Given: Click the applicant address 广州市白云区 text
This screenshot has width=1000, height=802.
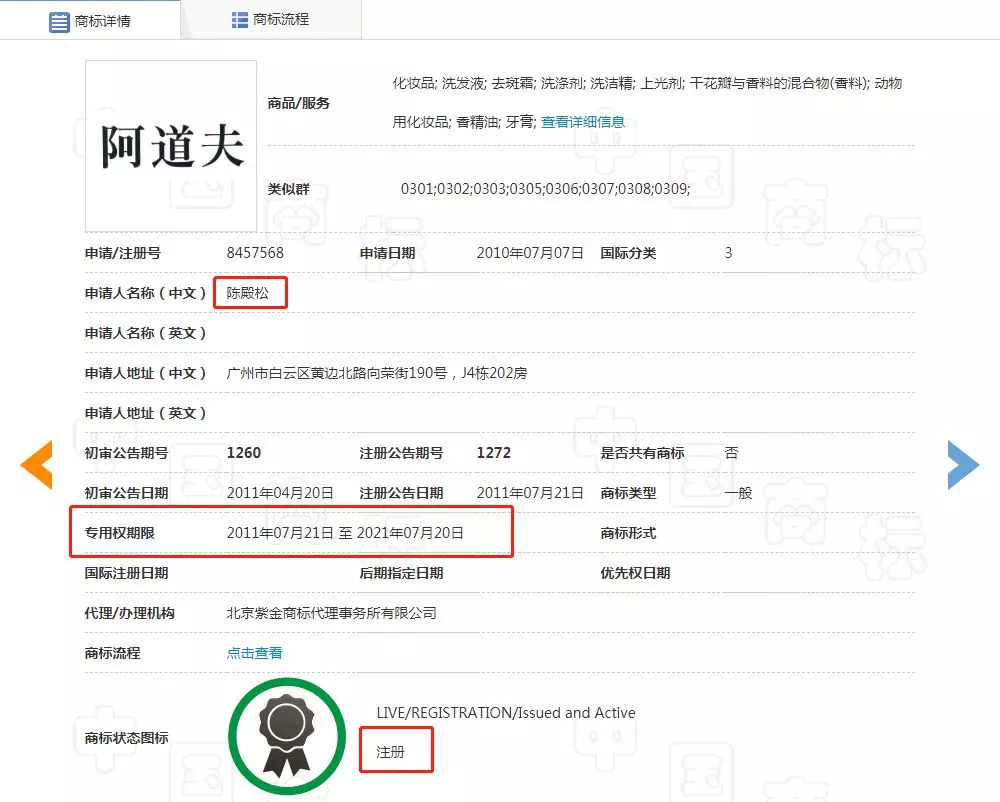Looking at the screenshot, I should pyautogui.click(x=376, y=373).
